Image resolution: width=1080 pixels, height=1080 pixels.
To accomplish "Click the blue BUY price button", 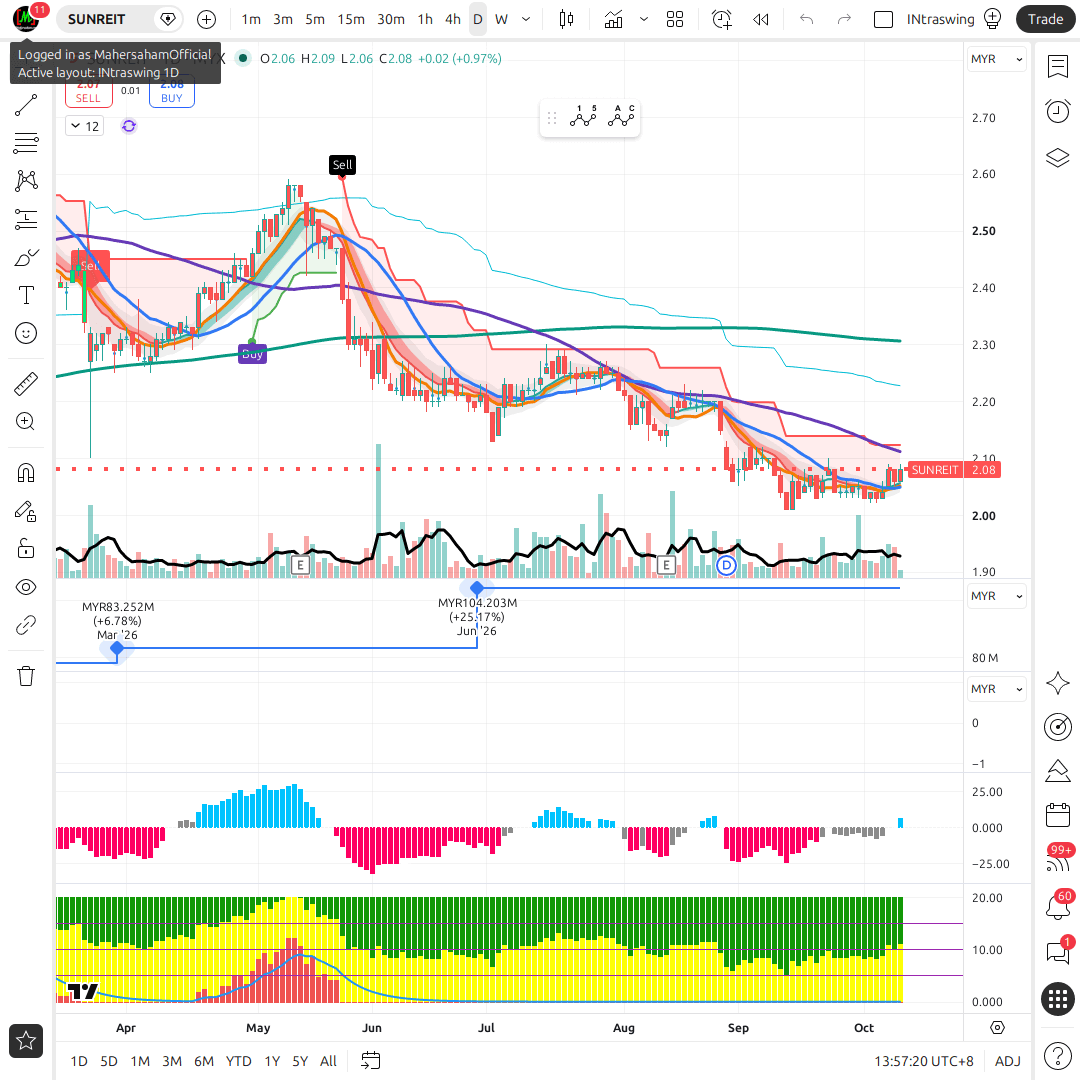I will pos(172,92).
